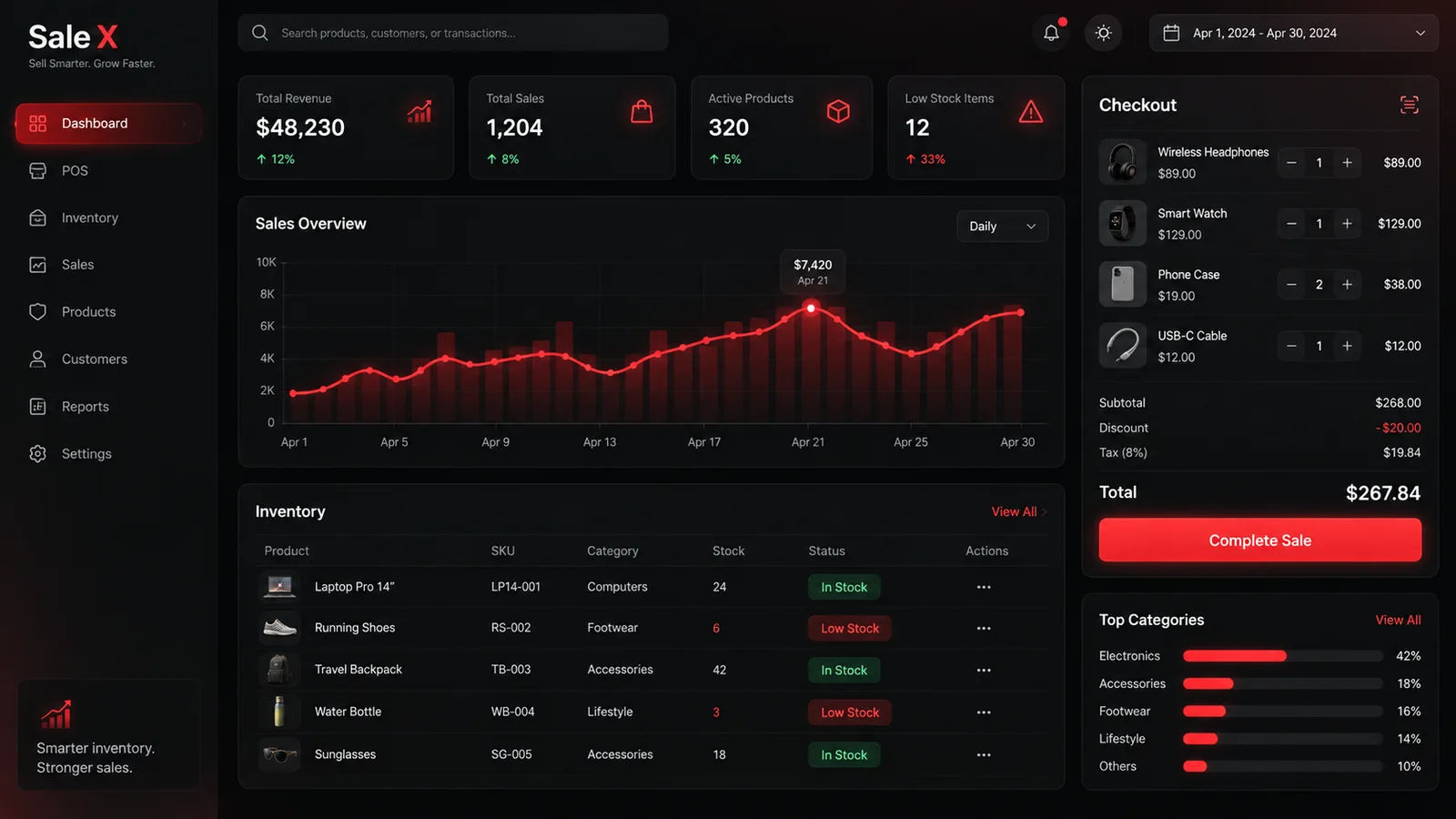
Task: Open Inventory in sidebar
Action: point(107,218)
